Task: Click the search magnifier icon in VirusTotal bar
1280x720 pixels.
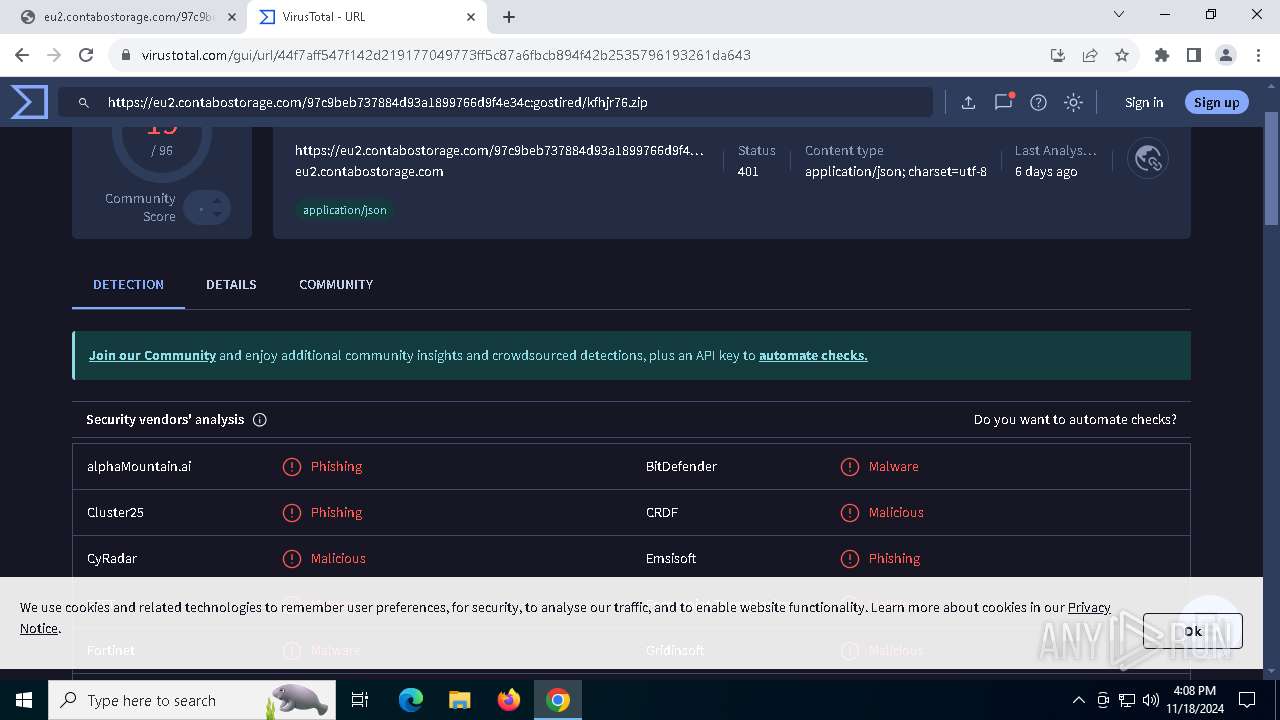Action: click(84, 102)
